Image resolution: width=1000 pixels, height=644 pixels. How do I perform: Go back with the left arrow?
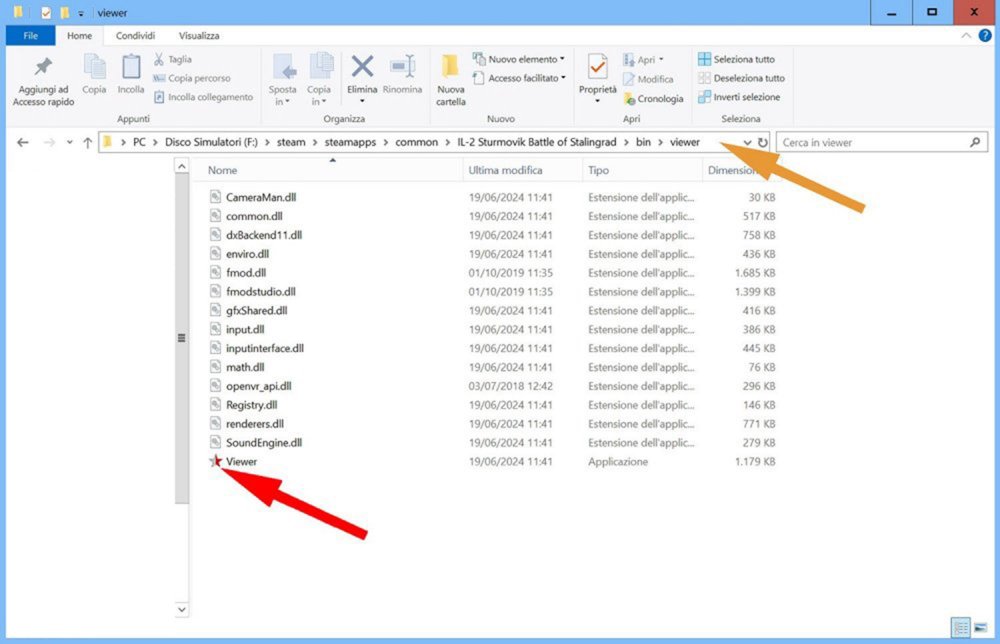point(23,143)
